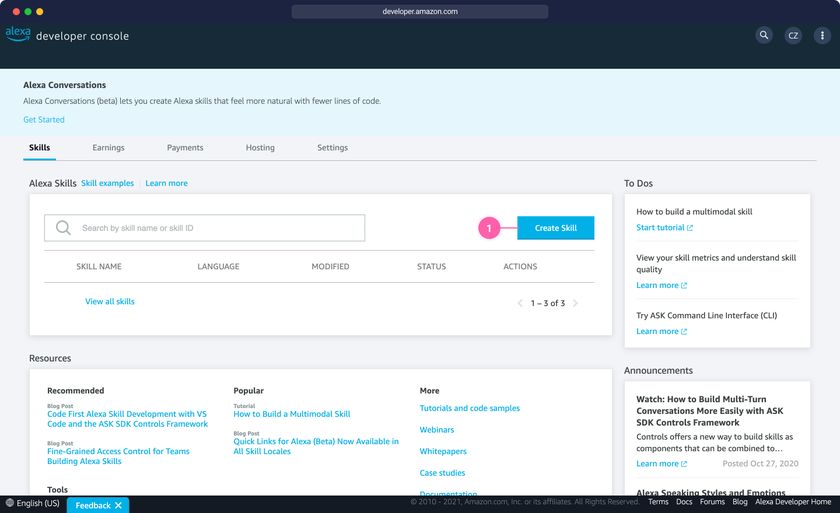This screenshot has height=513, width=840.
Task: Open Alexa Developer Home footer link
Action: (x=793, y=502)
